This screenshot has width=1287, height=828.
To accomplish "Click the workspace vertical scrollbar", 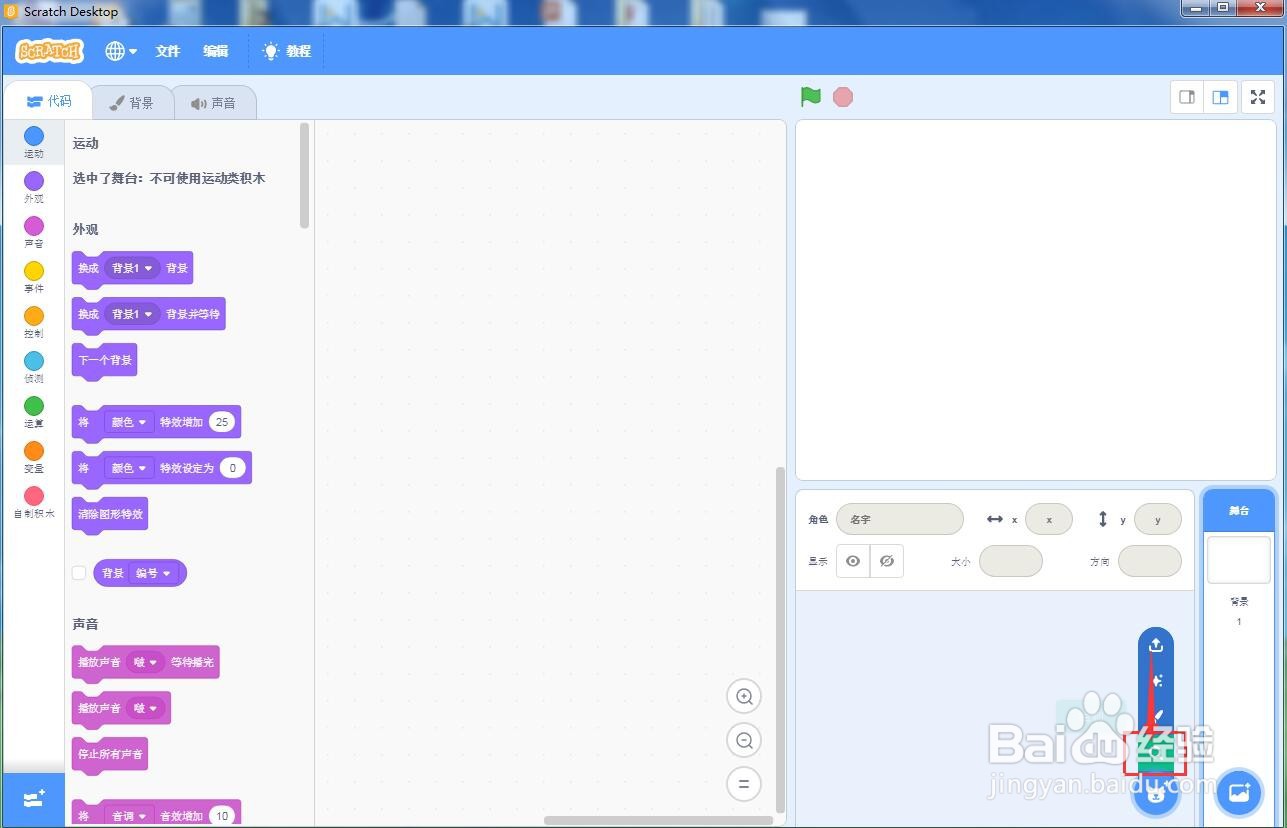I will [x=780, y=640].
